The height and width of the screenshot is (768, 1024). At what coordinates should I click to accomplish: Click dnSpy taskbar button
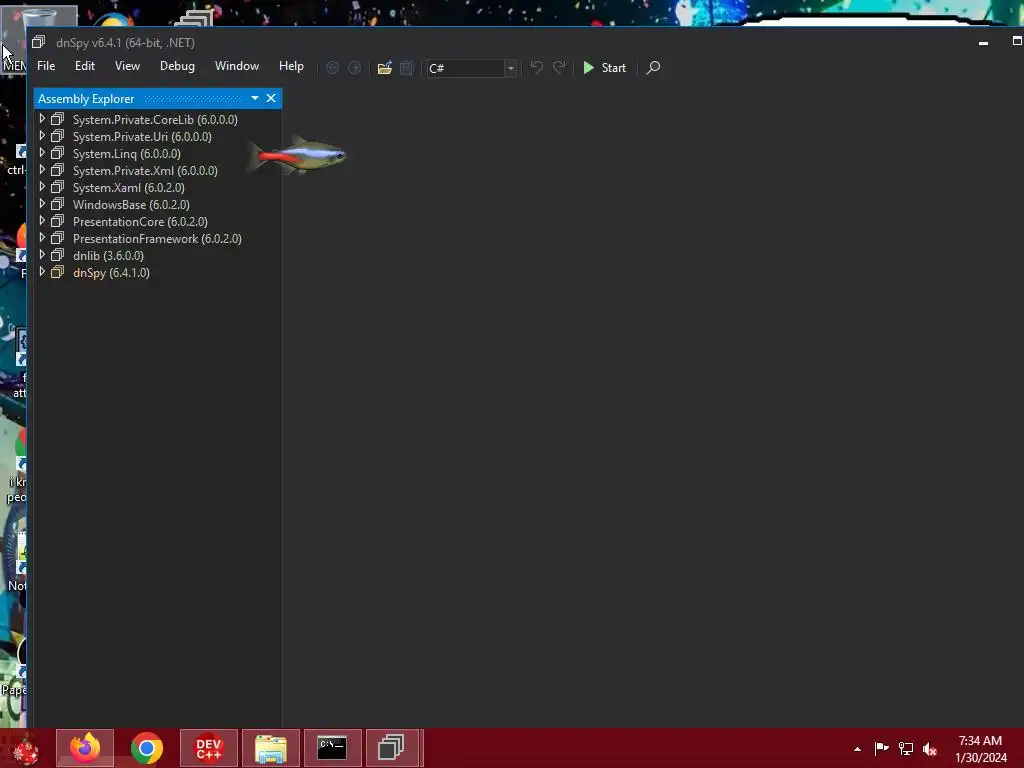pyautogui.click(x=394, y=748)
